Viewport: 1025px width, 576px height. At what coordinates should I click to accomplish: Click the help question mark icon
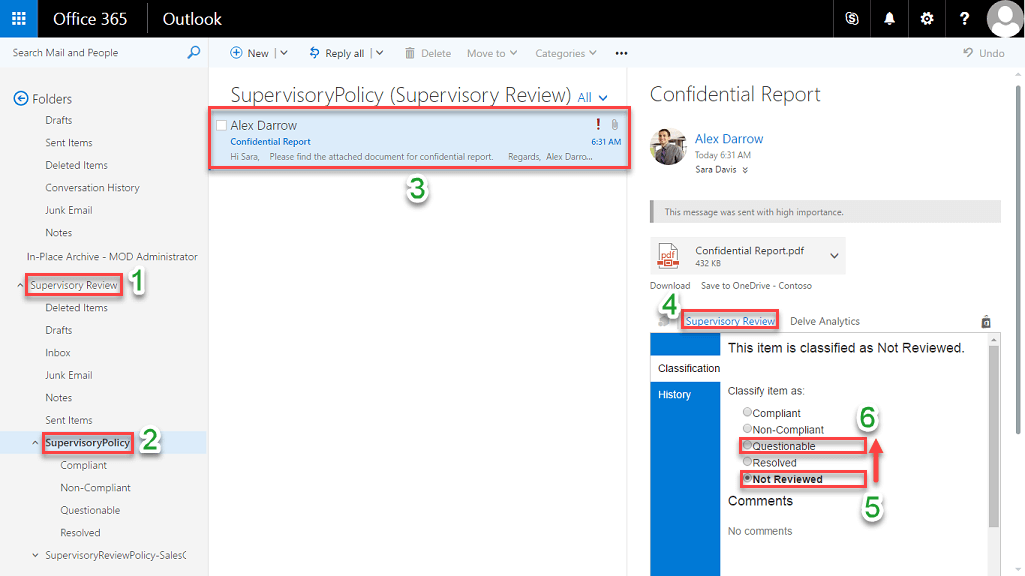click(x=964, y=19)
